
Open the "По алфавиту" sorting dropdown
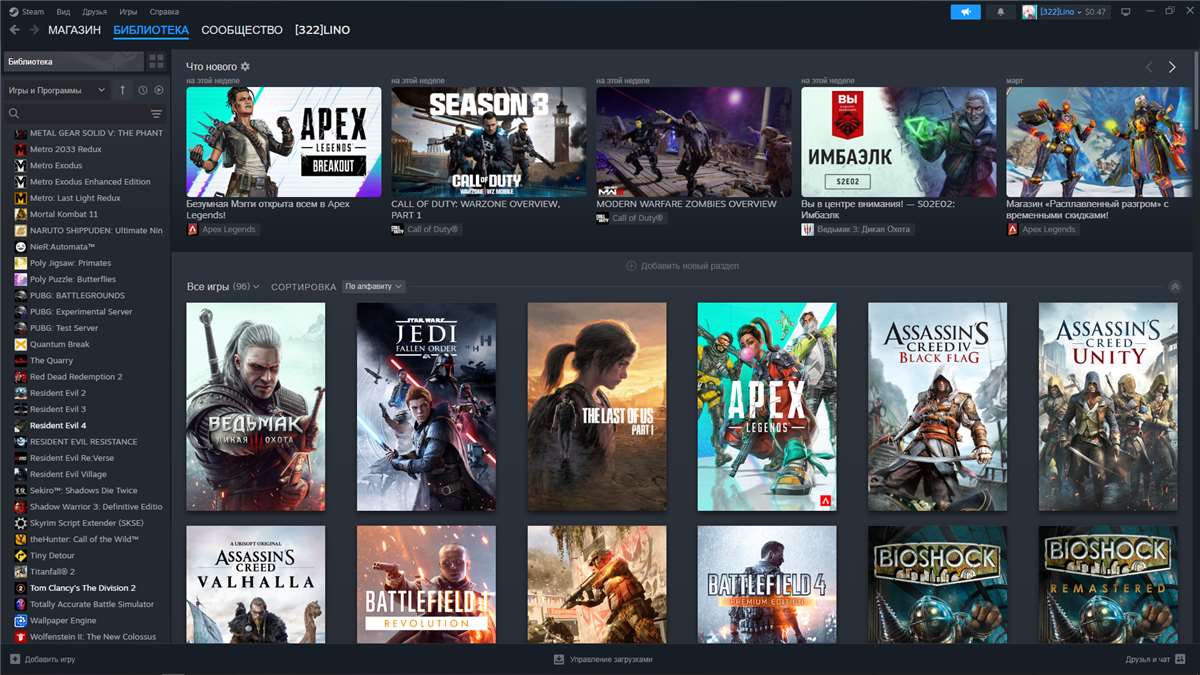tap(373, 287)
